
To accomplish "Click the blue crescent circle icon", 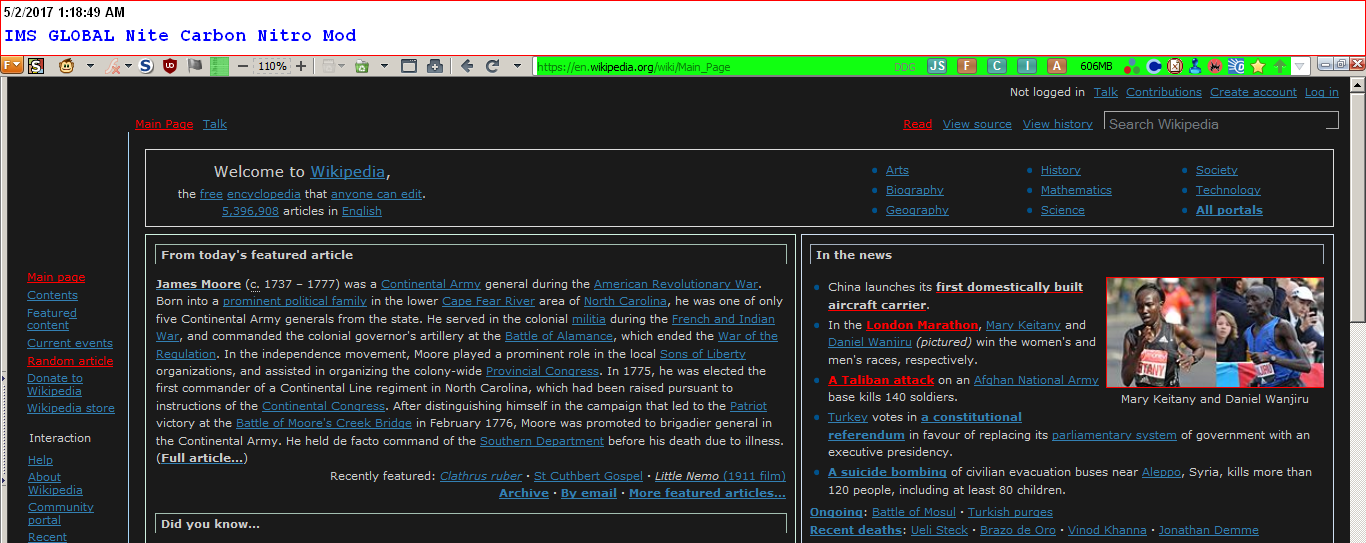I will pos(1154,66).
